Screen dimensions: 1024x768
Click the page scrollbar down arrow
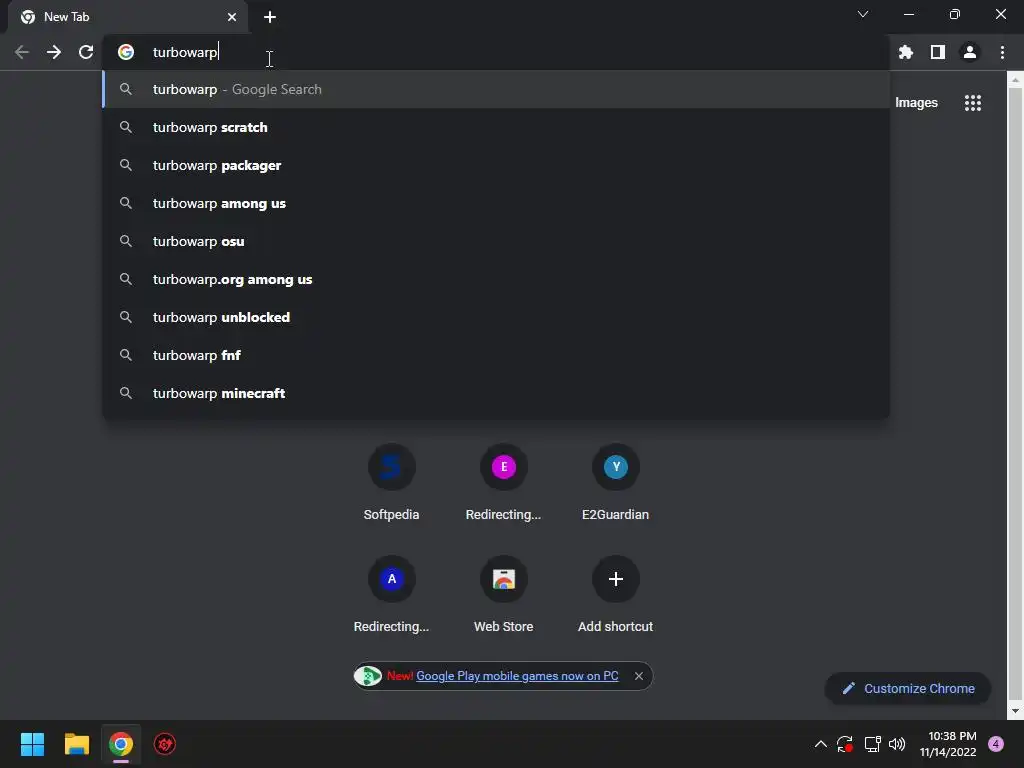click(1015, 711)
